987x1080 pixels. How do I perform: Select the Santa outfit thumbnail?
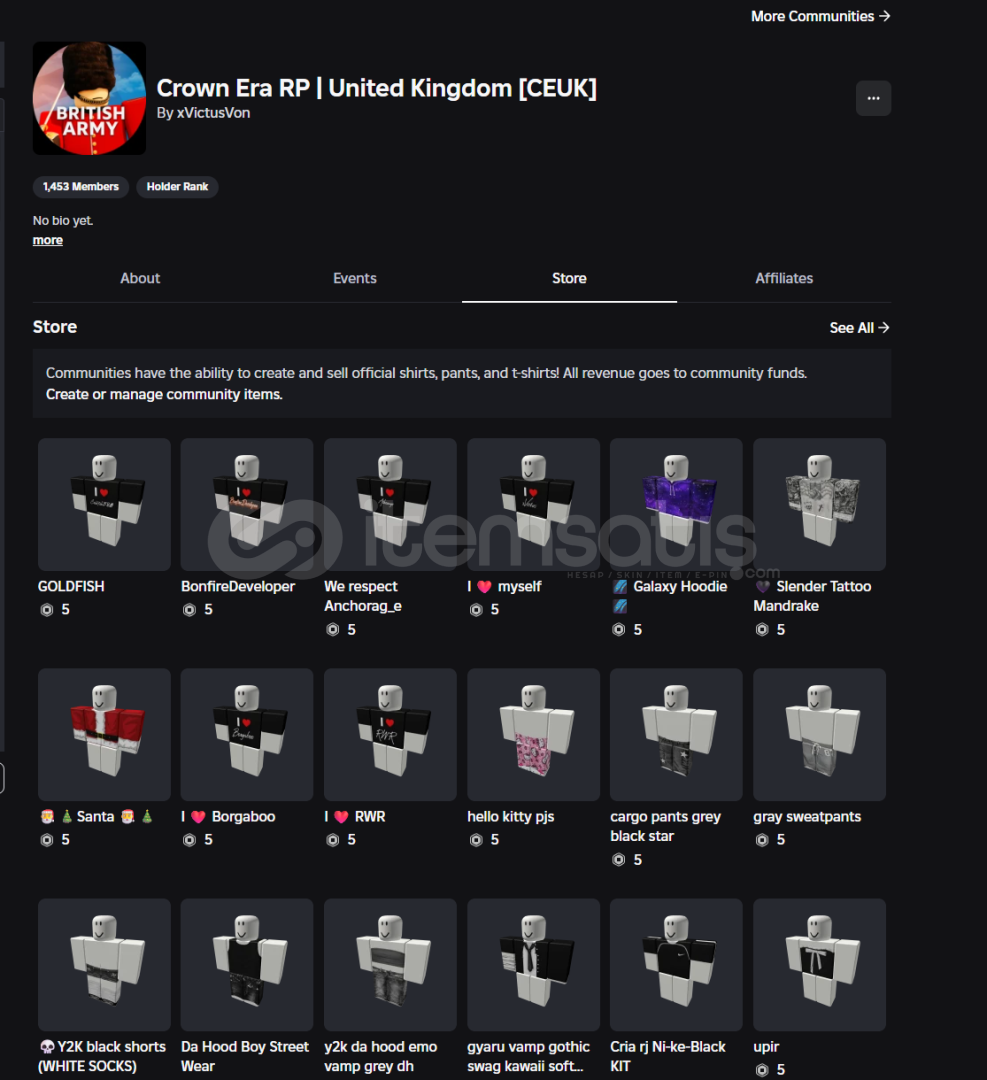pos(104,734)
